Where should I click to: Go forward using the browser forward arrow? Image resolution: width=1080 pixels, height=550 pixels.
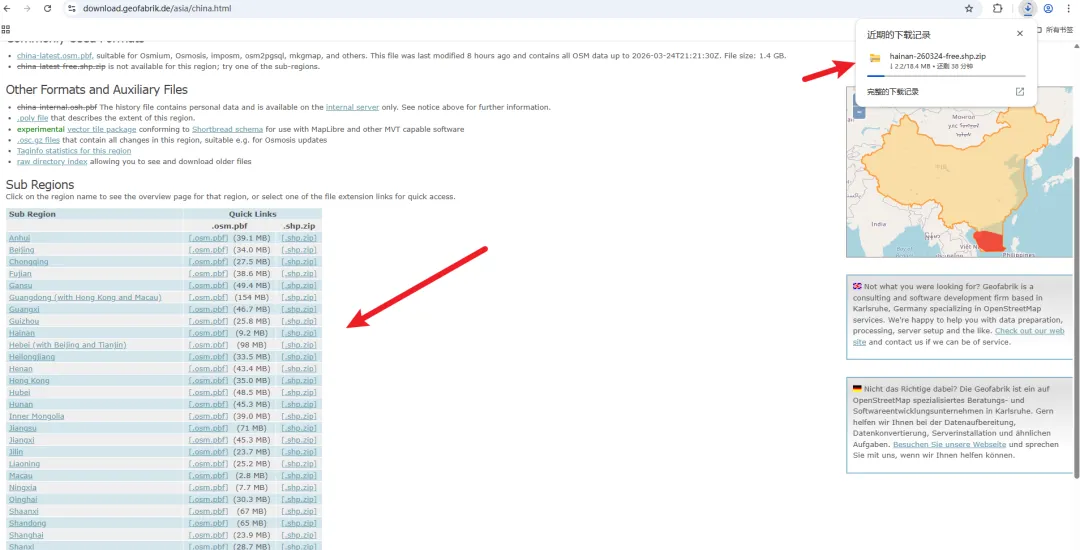click(x=27, y=8)
